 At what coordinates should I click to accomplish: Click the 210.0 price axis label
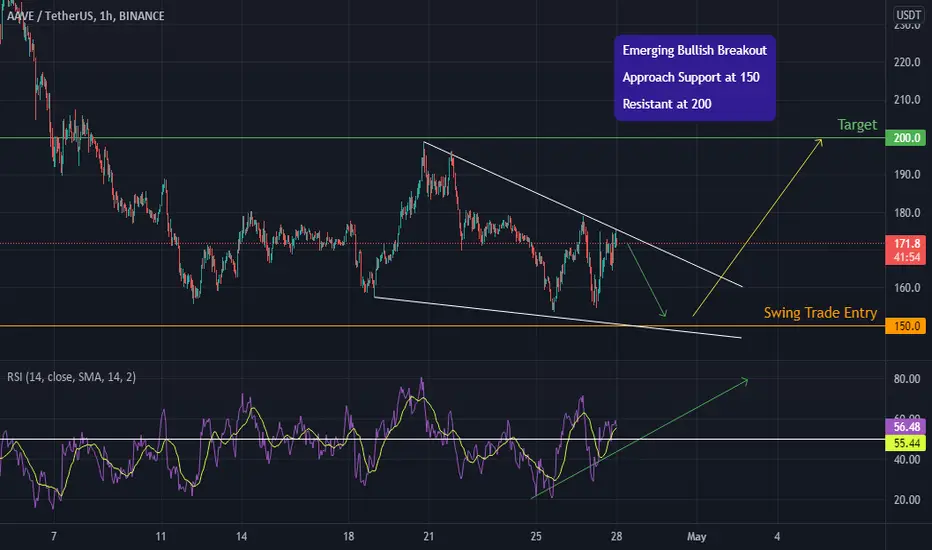tap(906, 99)
